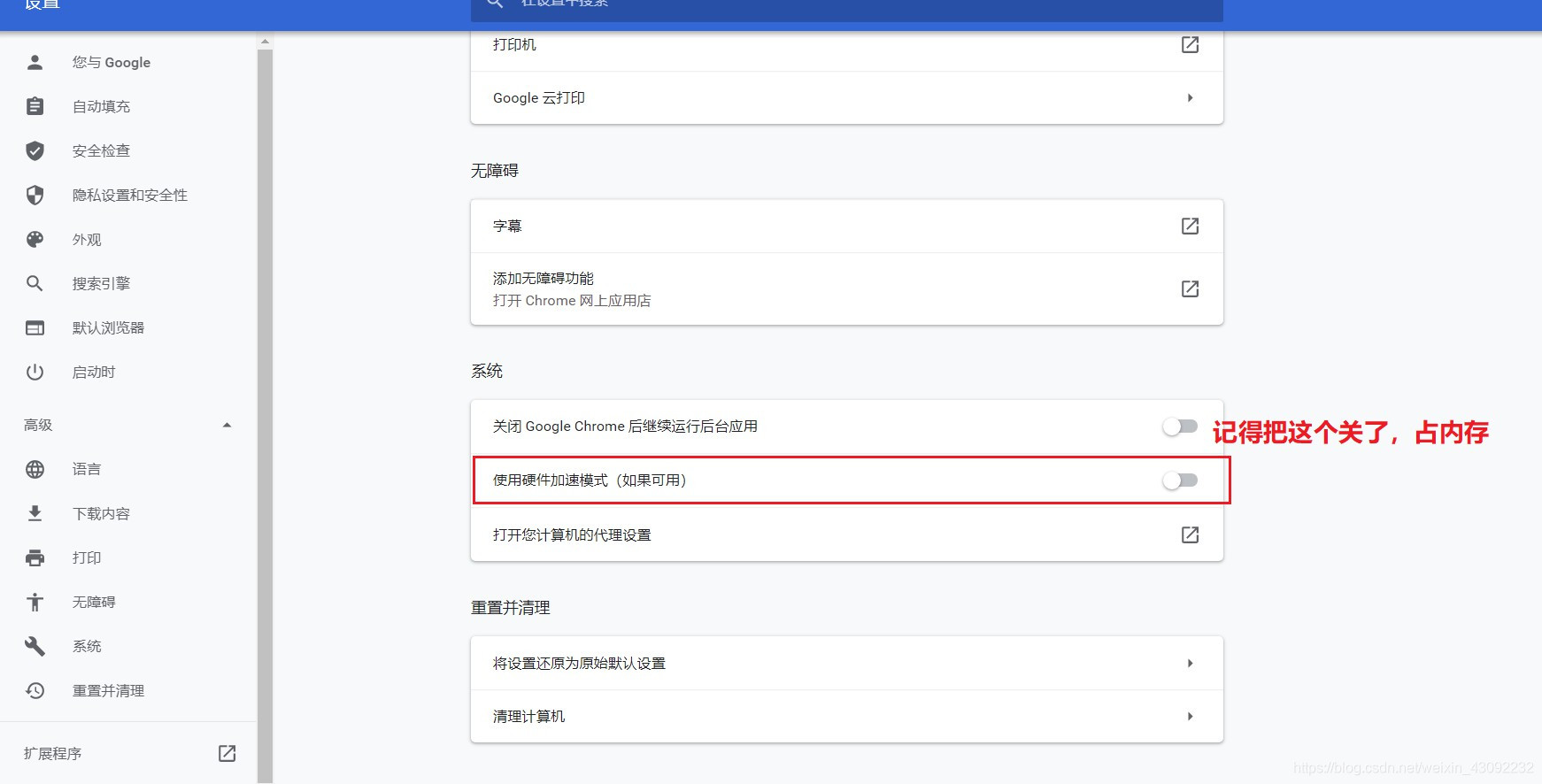Click the shield icon for 隐私设置和安全性
This screenshot has height=784, width=1542.
pyautogui.click(x=35, y=195)
